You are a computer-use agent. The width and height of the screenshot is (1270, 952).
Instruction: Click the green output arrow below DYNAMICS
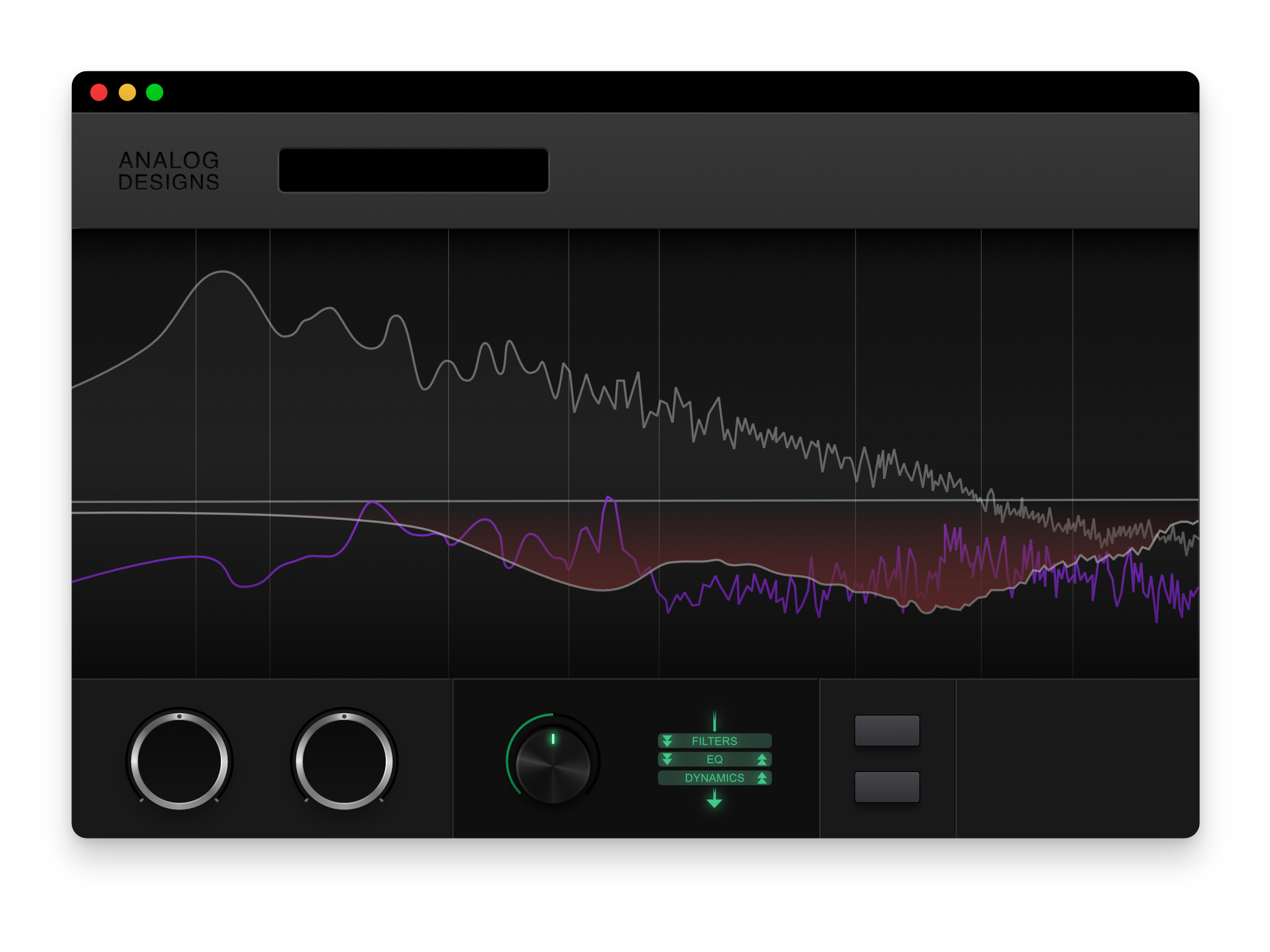pos(714,800)
